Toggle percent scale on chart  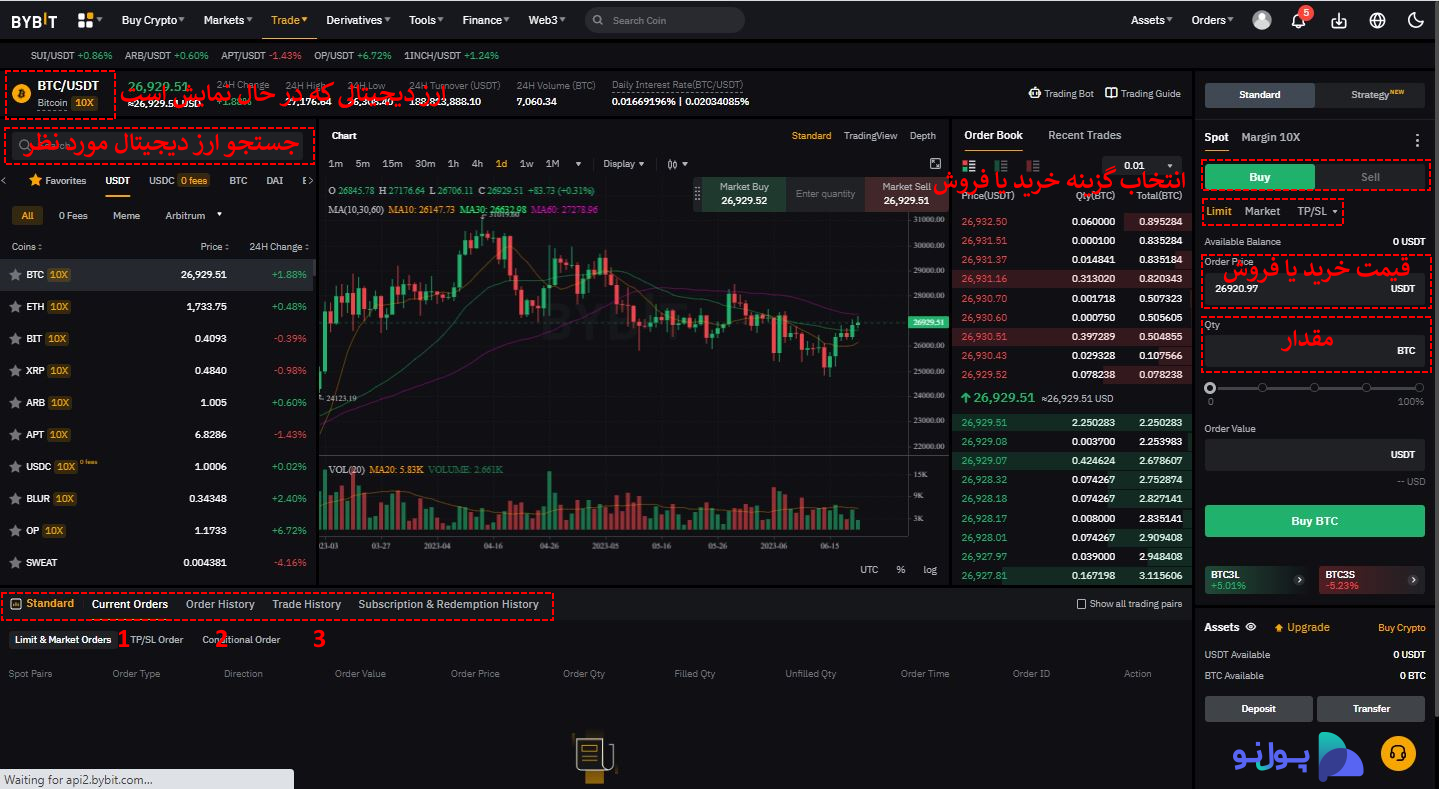point(901,569)
